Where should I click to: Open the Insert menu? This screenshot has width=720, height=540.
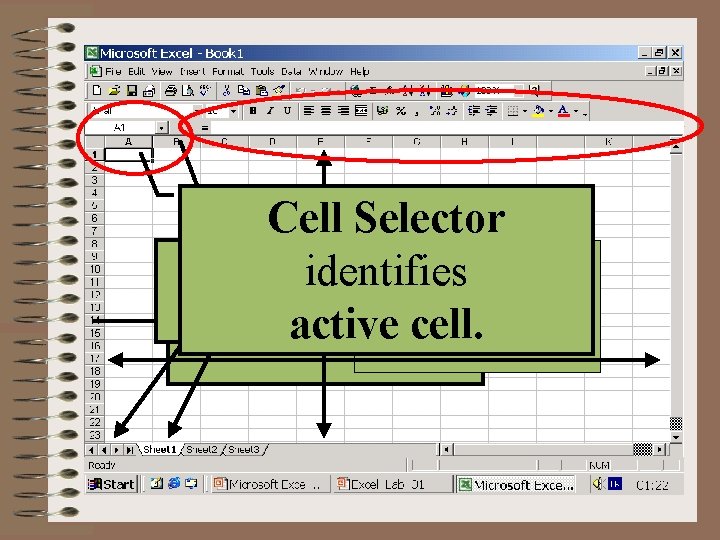(x=193, y=72)
